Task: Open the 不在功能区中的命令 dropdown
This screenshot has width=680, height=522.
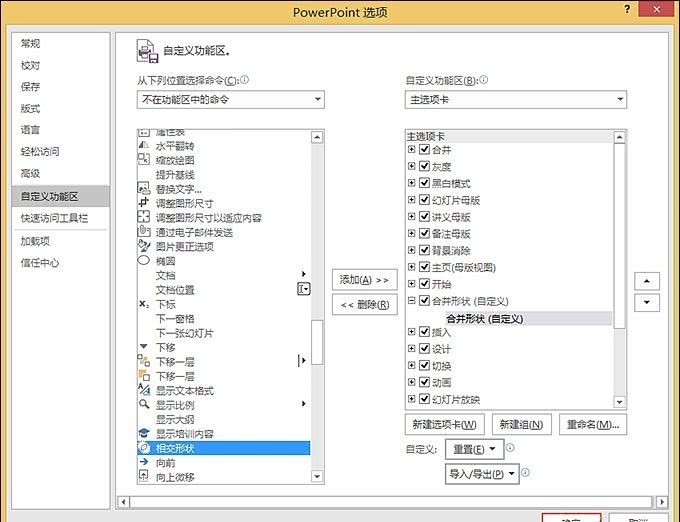Action: coord(230,99)
